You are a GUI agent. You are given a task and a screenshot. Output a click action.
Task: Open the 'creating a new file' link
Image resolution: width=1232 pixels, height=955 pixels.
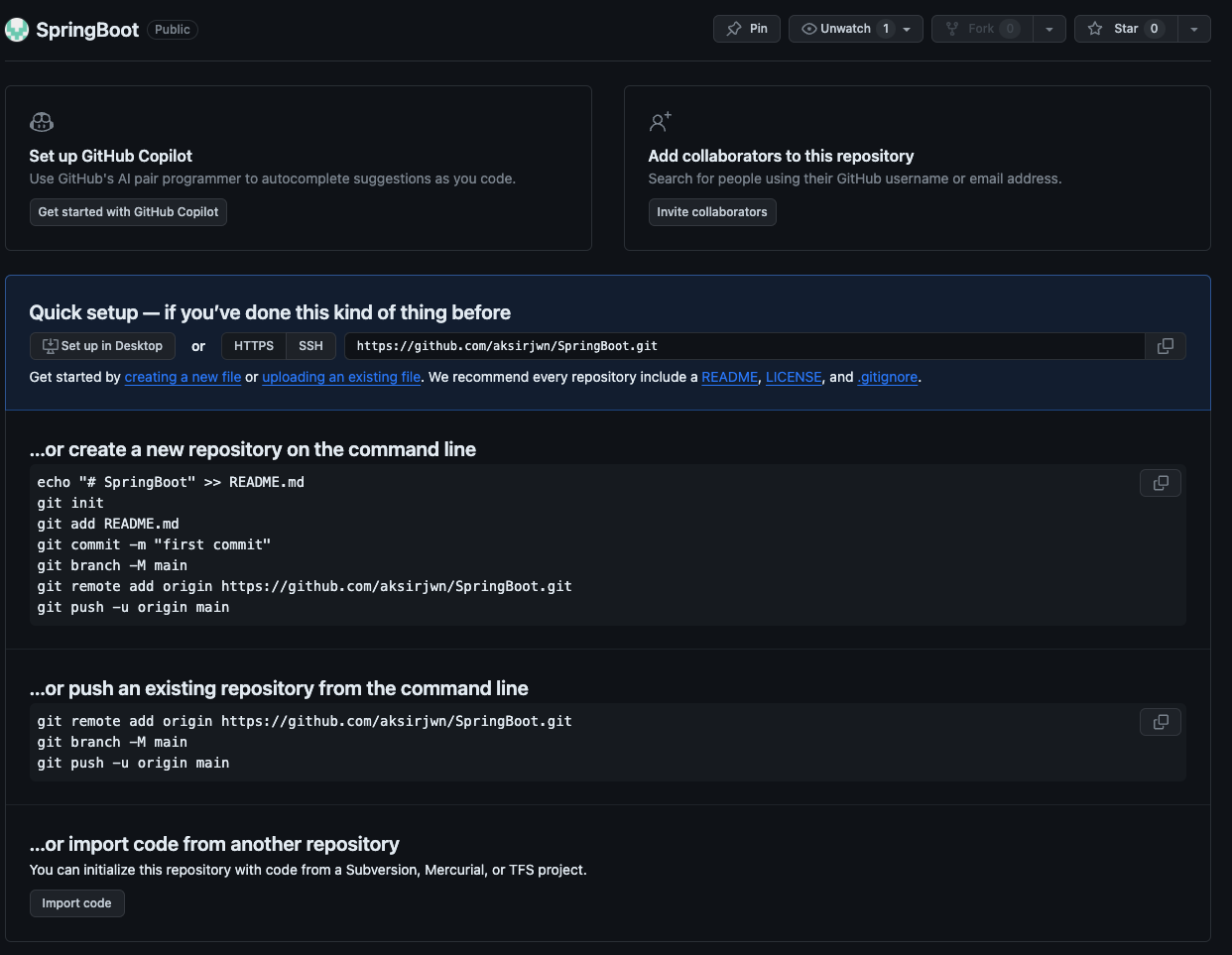click(183, 377)
